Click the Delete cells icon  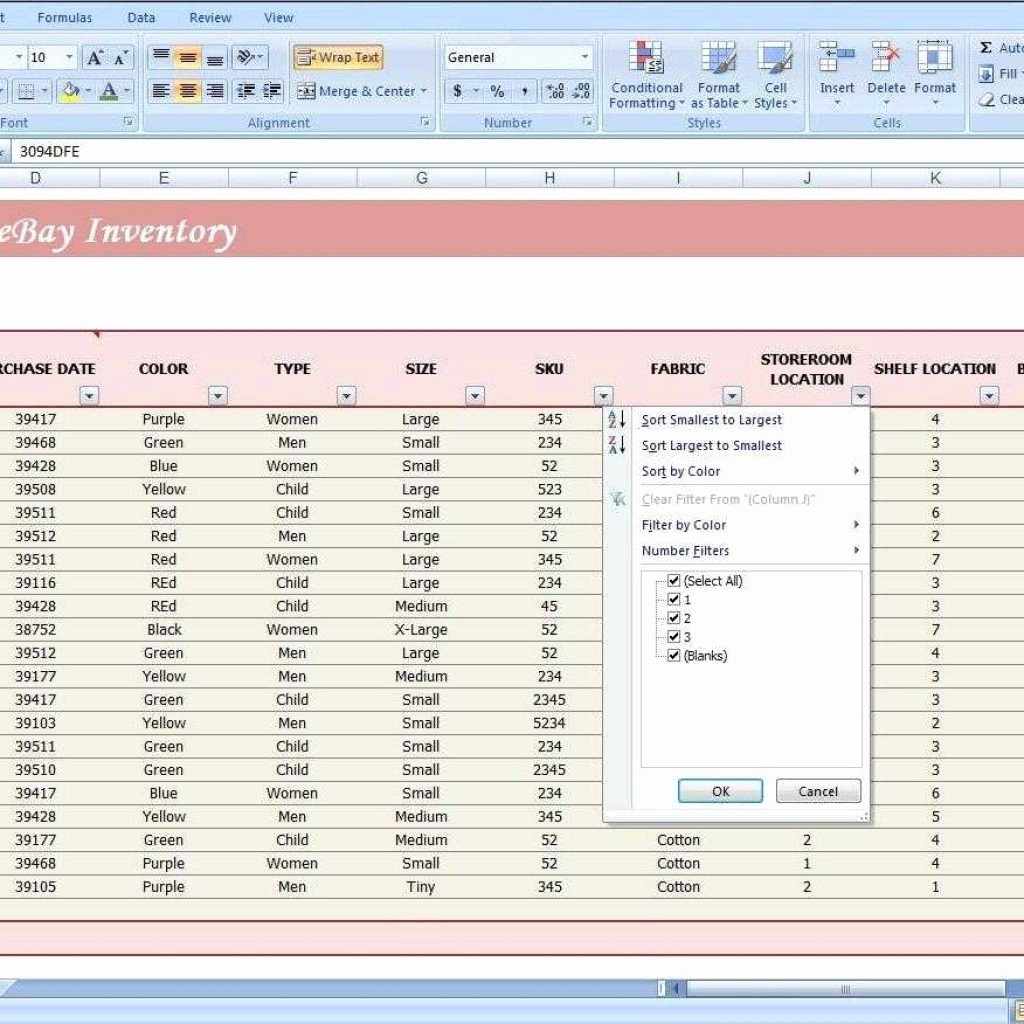point(886,57)
